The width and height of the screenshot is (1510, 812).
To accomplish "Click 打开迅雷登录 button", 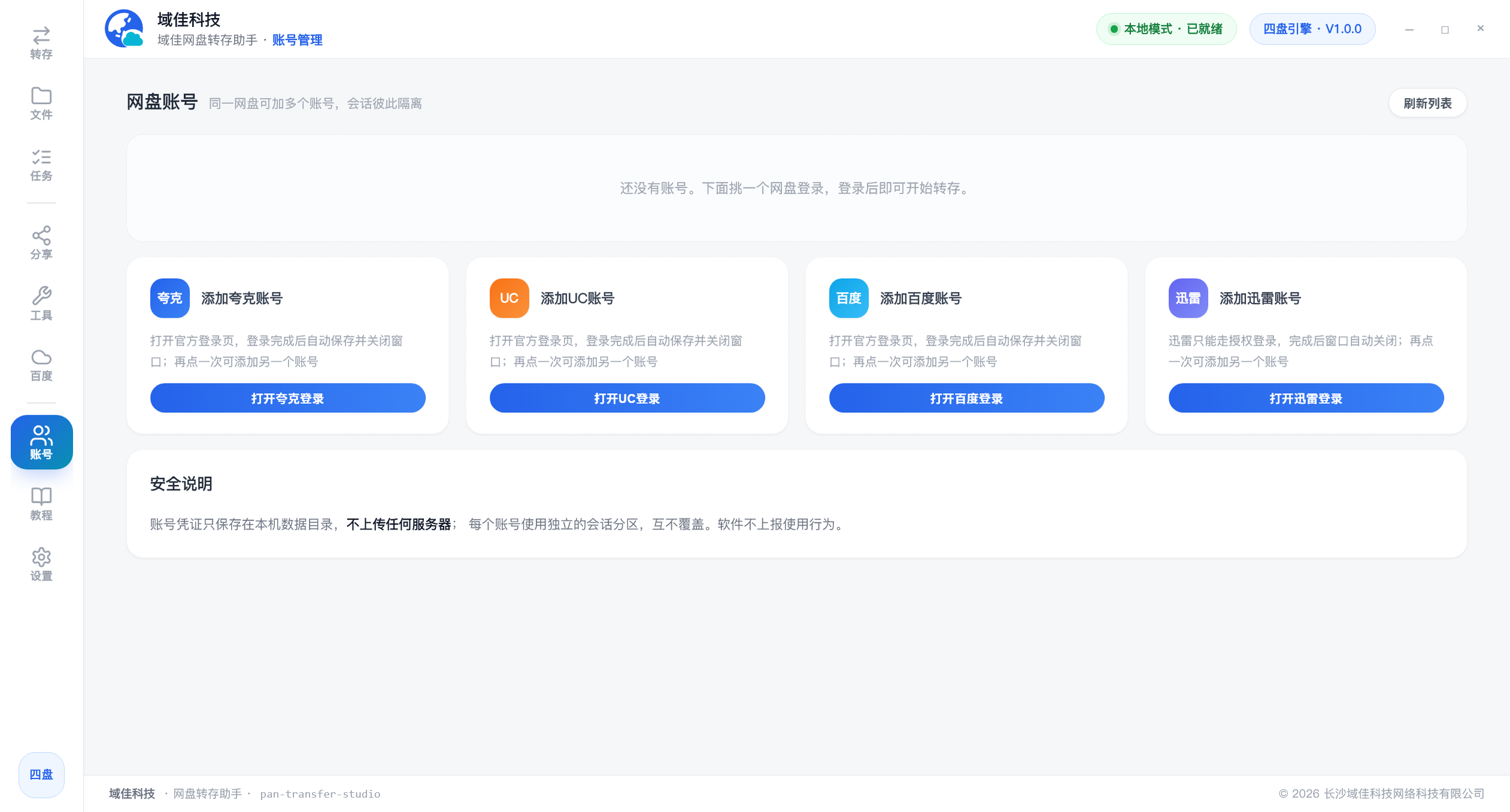I will [x=1306, y=398].
